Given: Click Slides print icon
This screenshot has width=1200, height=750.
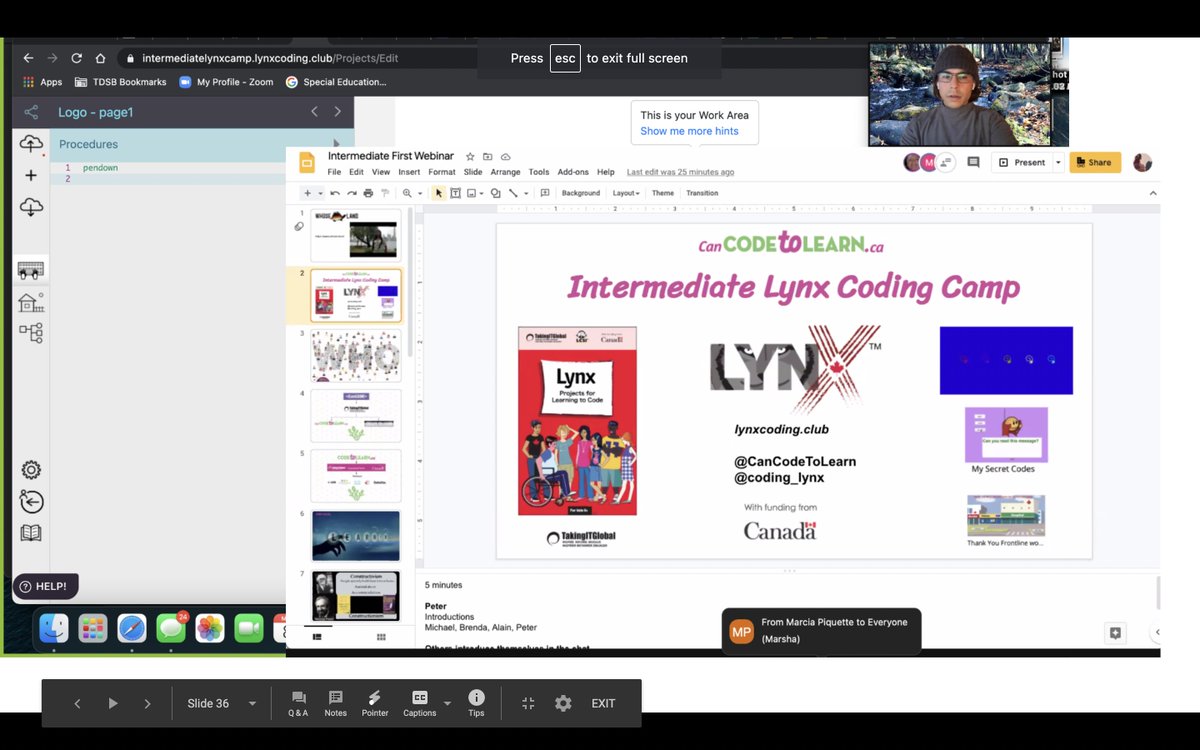Looking at the screenshot, I should (x=368, y=193).
